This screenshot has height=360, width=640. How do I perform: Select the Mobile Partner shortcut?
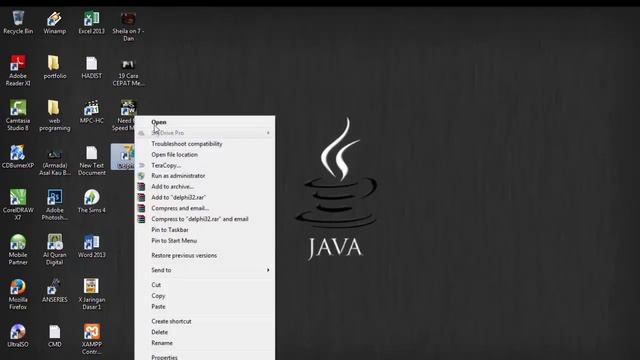click(18, 250)
